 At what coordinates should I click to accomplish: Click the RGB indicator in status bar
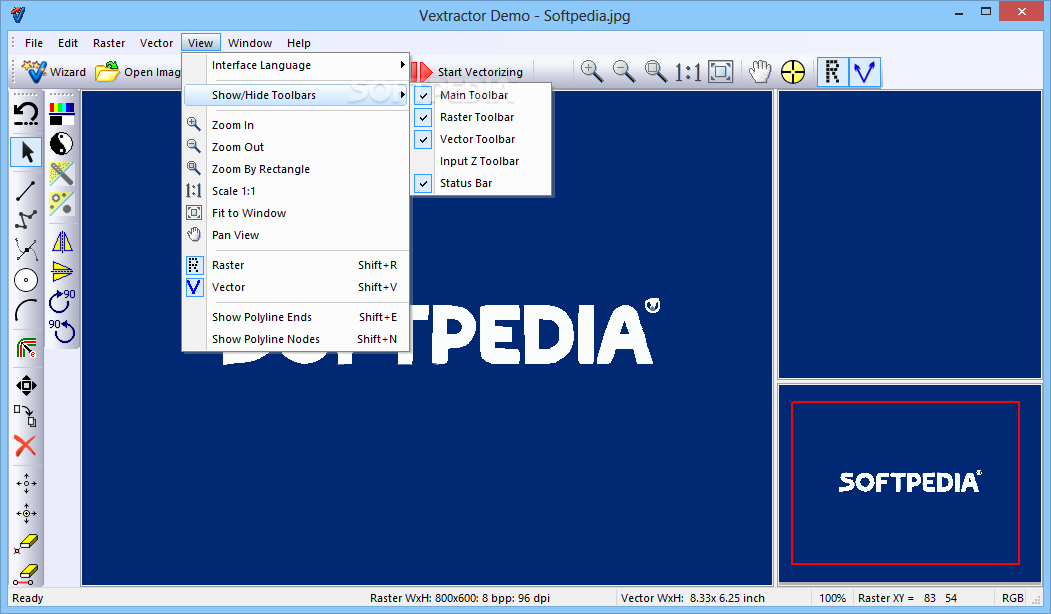[x=1013, y=598]
